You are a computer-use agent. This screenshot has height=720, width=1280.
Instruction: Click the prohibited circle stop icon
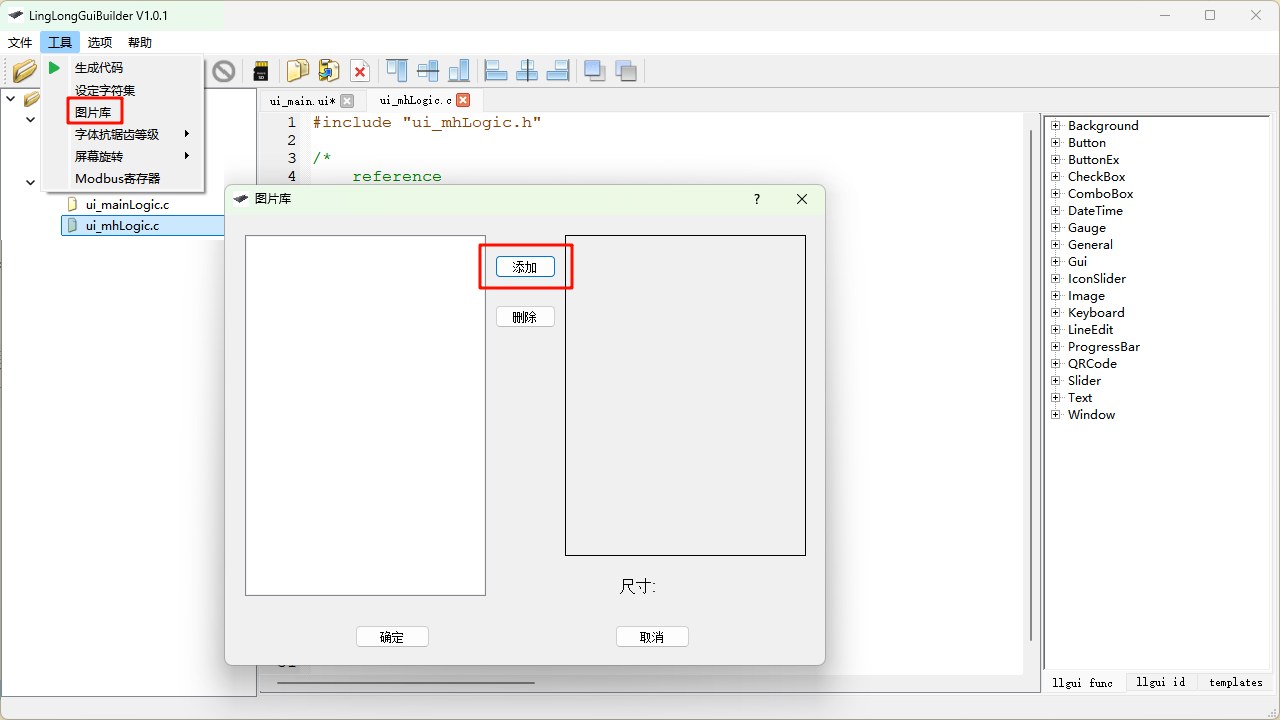click(224, 71)
